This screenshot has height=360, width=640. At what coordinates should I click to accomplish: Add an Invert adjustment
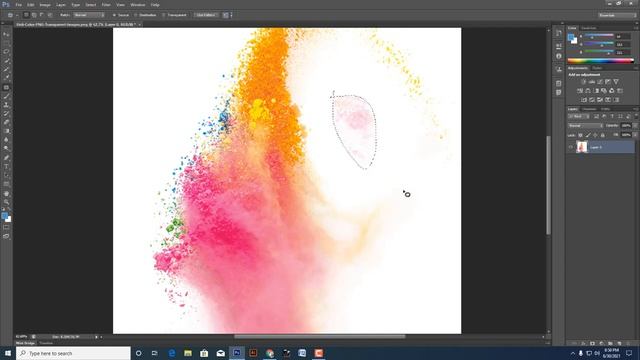click(x=584, y=100)
